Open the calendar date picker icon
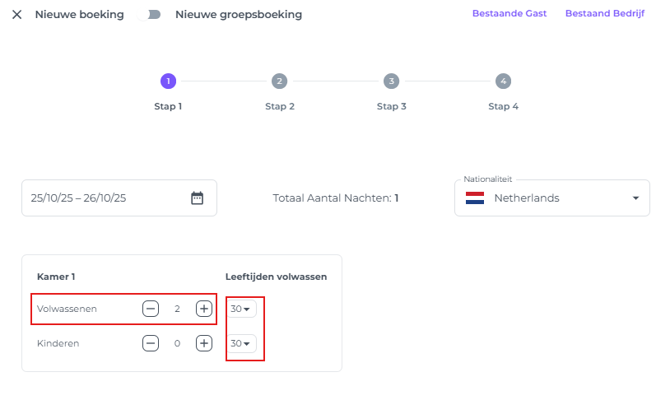The image size is (670, 414). coord(197,198)
